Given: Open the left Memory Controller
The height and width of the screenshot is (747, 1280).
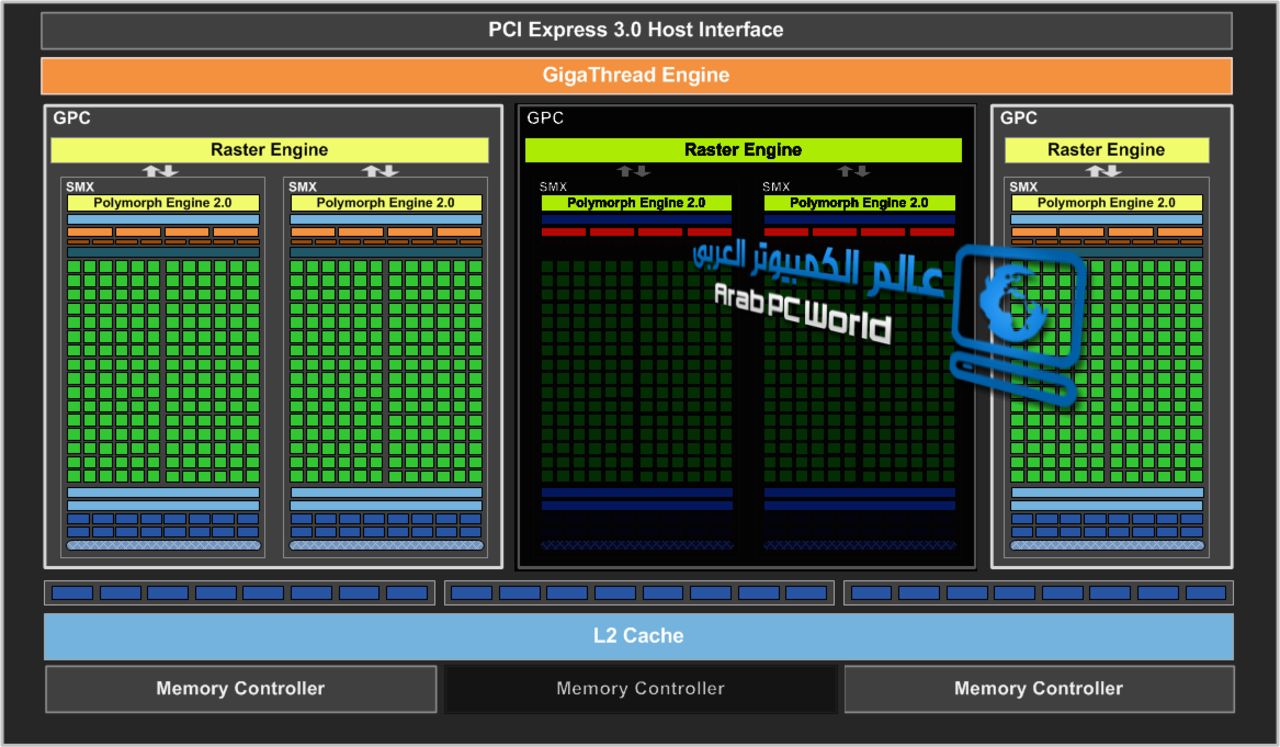Looking at the screenshot, I should (240, 689).
